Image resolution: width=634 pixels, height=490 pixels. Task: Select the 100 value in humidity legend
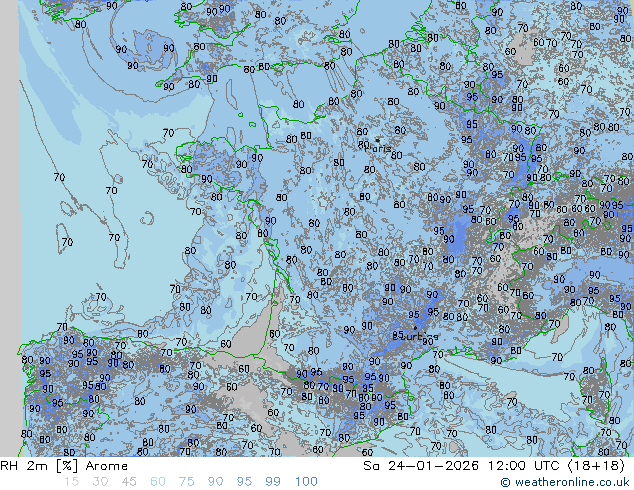pyautogui.click(x=306, y=481)
